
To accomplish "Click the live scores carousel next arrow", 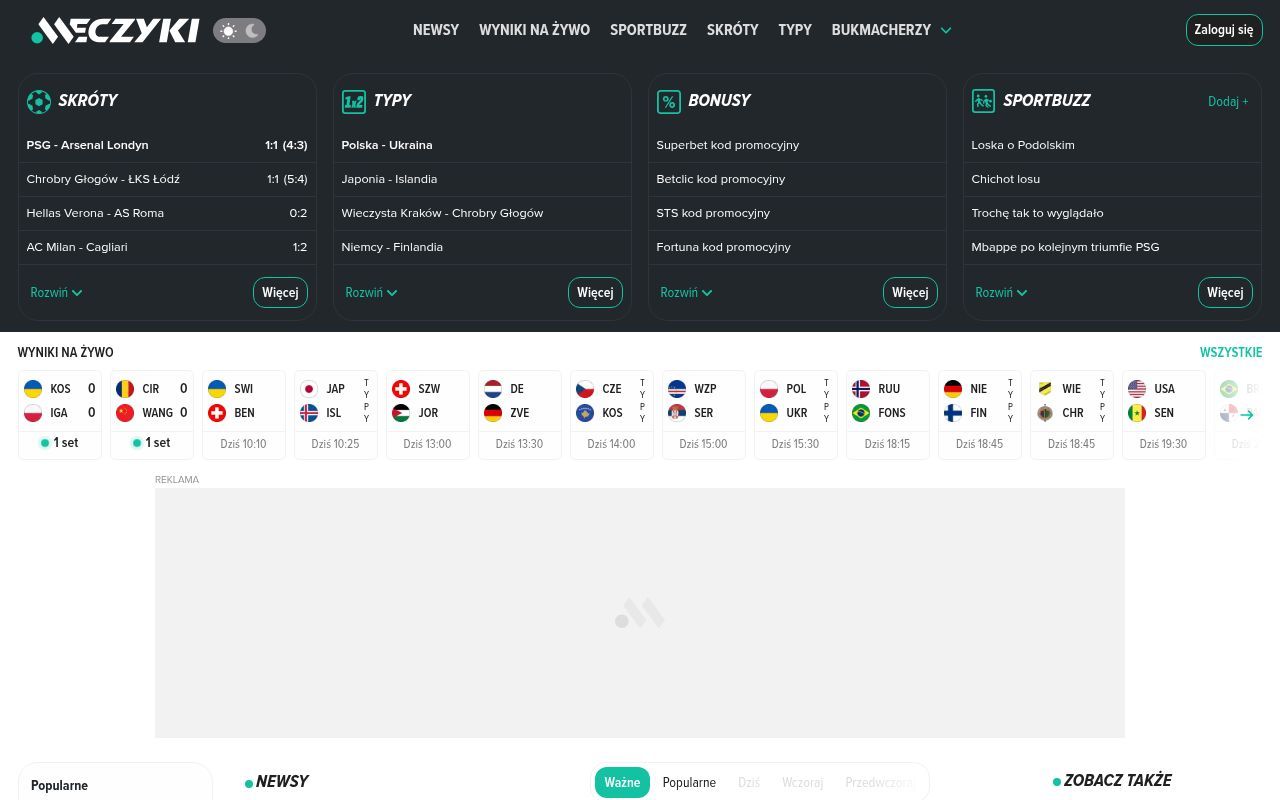I will click(1247, 414).
